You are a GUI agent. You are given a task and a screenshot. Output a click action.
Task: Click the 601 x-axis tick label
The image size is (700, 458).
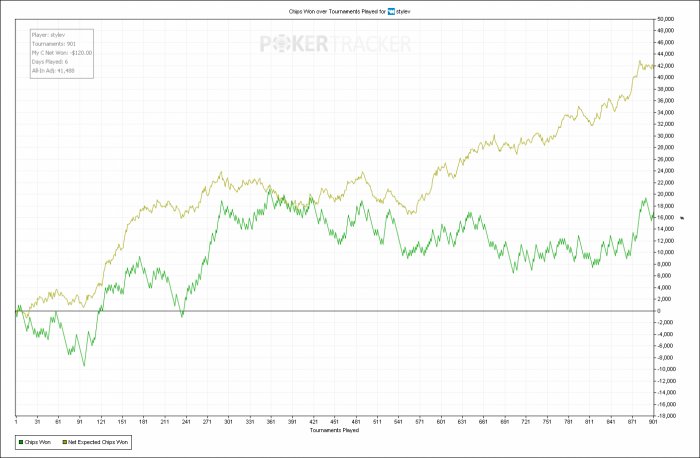click(441, 421)
